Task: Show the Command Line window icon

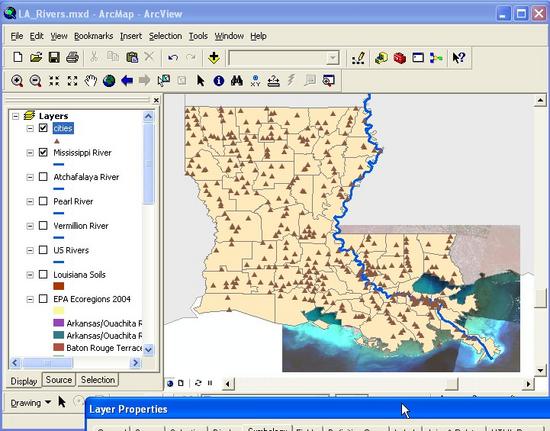Action: point(418,58)
